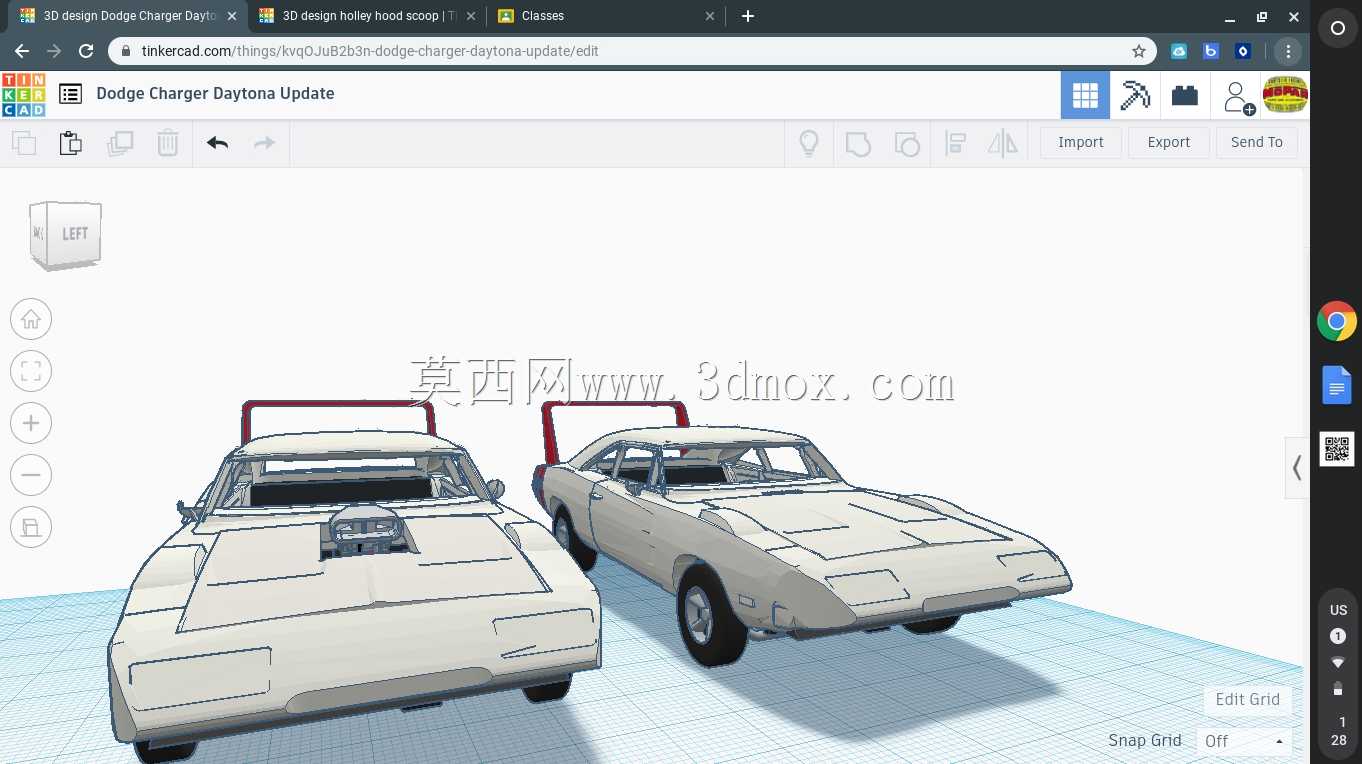
Task: Click the blue cloud extension icon
Action: tap(1179, 51)
